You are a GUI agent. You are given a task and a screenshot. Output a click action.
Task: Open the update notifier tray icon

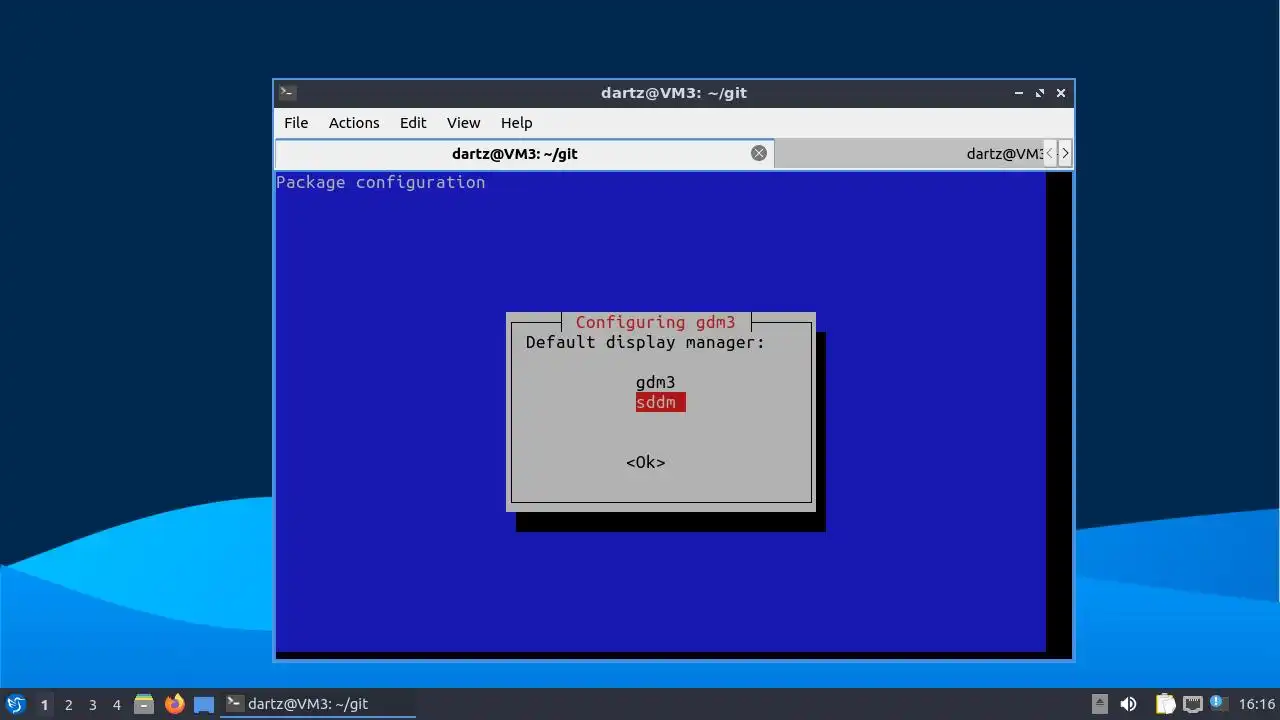pyautogui.click(x=1217, y=703)
